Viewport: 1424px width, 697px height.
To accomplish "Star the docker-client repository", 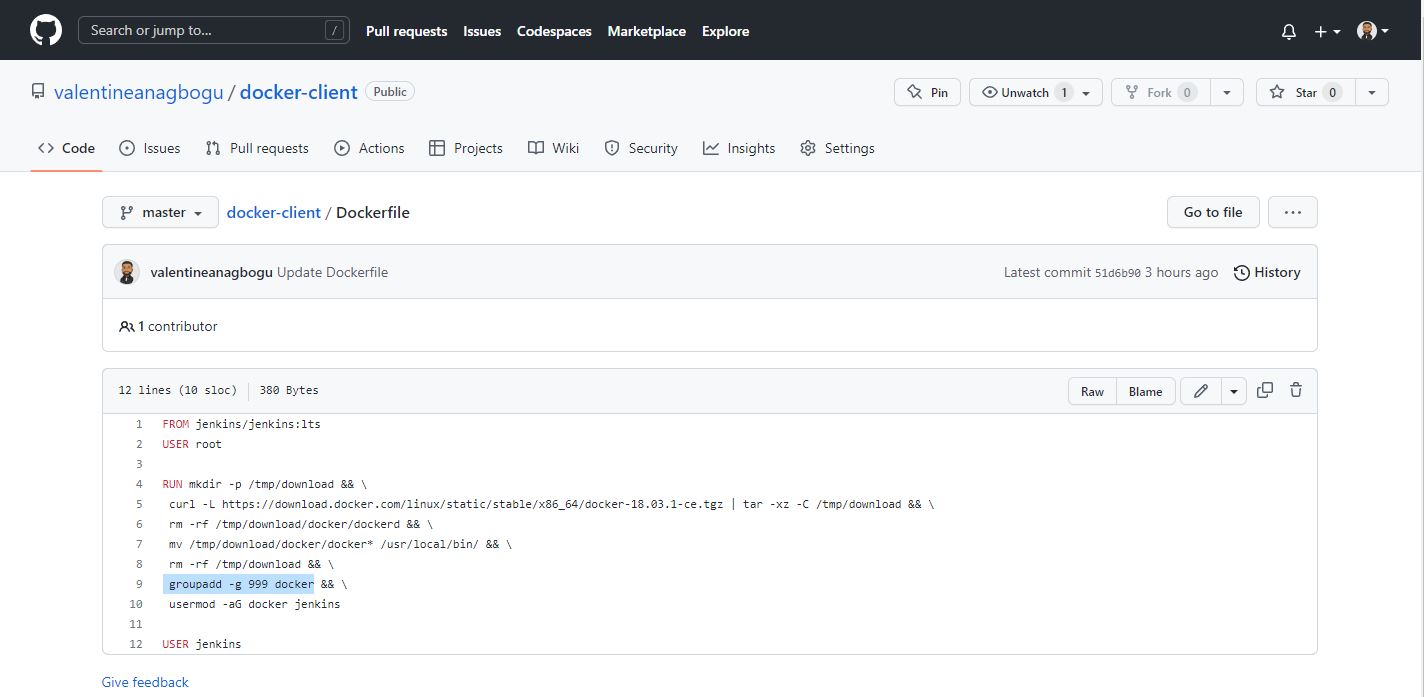I will pos(1304,91).
